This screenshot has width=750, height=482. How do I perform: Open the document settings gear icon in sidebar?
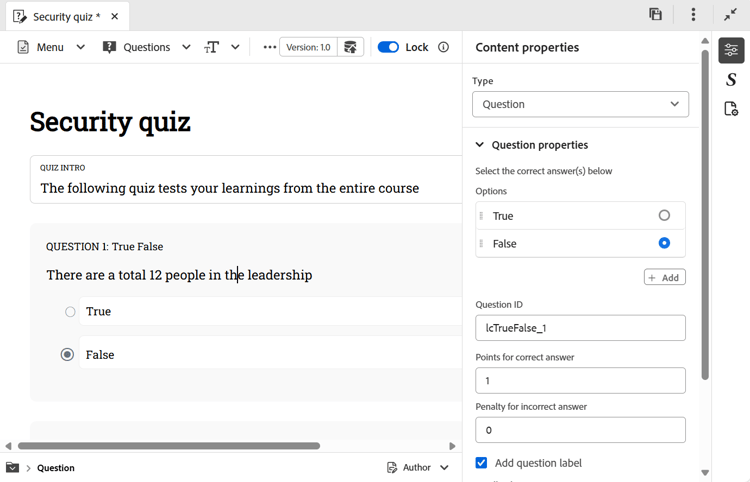731,109
